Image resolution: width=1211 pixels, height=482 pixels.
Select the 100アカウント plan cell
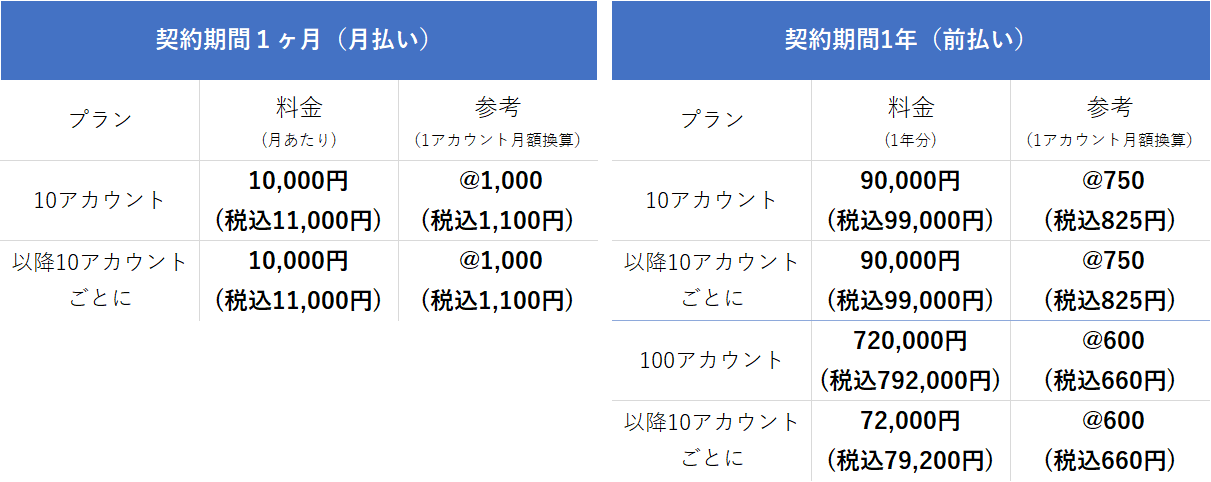711,360
